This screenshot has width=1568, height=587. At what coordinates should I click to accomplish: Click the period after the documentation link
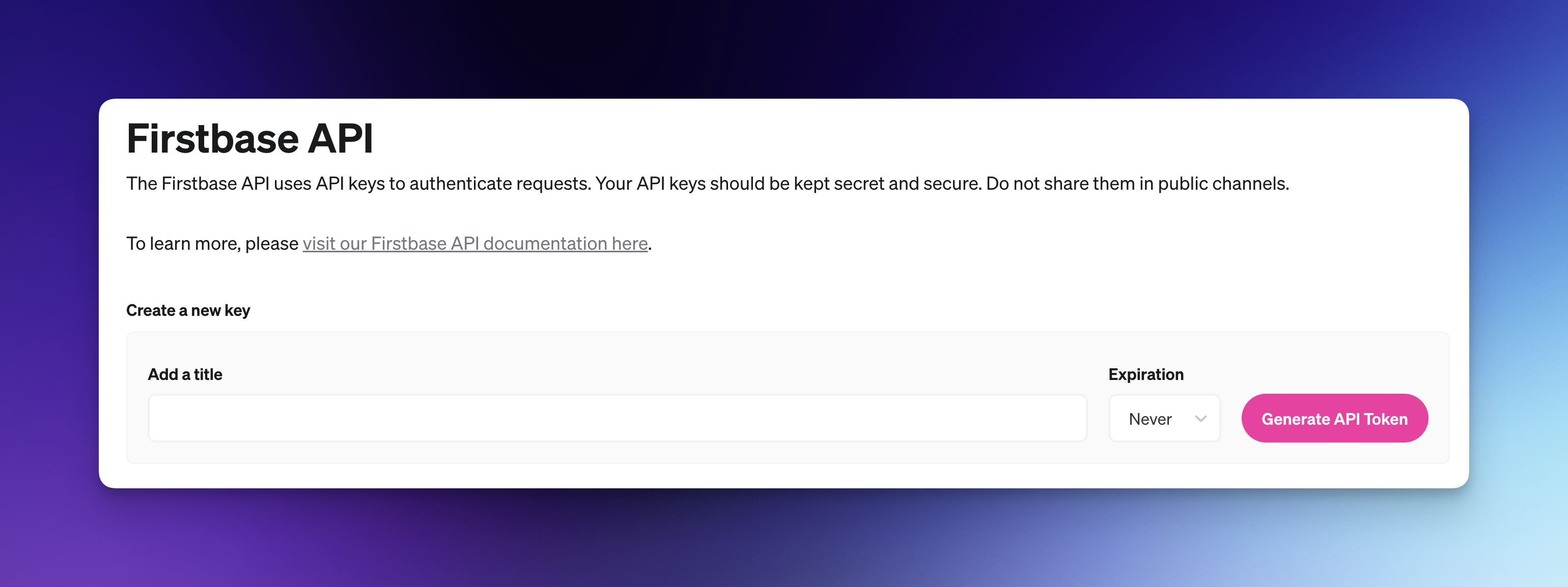[x=650, y=245]
